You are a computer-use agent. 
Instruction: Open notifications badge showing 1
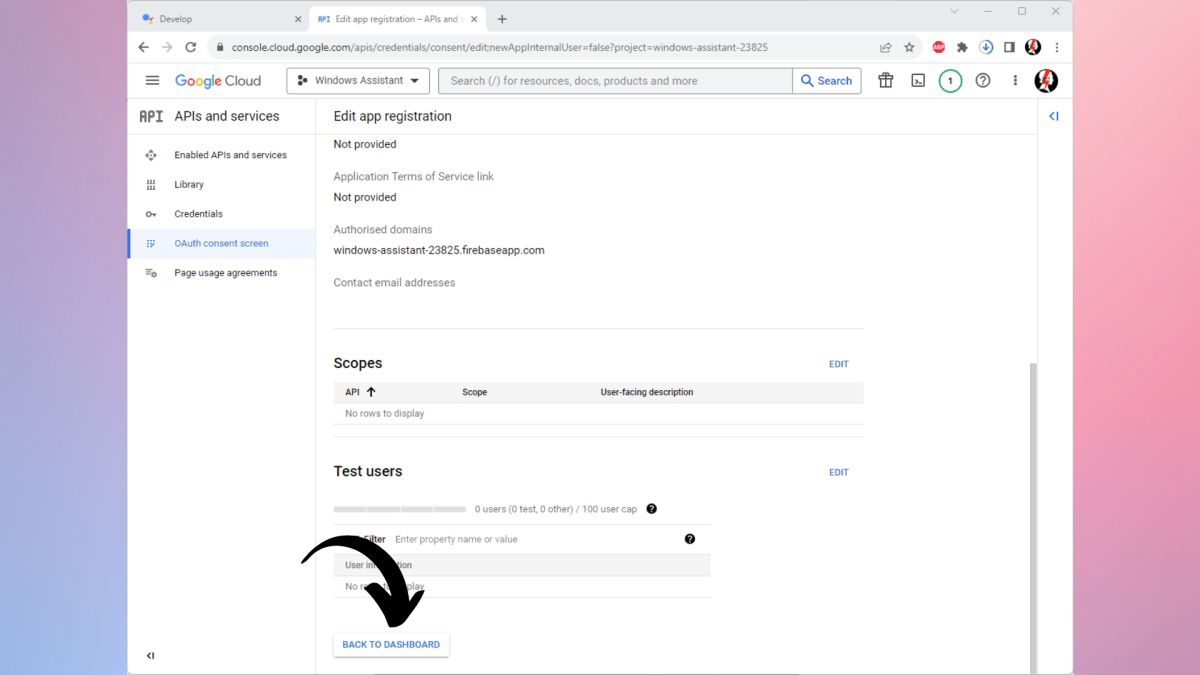tap(950, 81)
